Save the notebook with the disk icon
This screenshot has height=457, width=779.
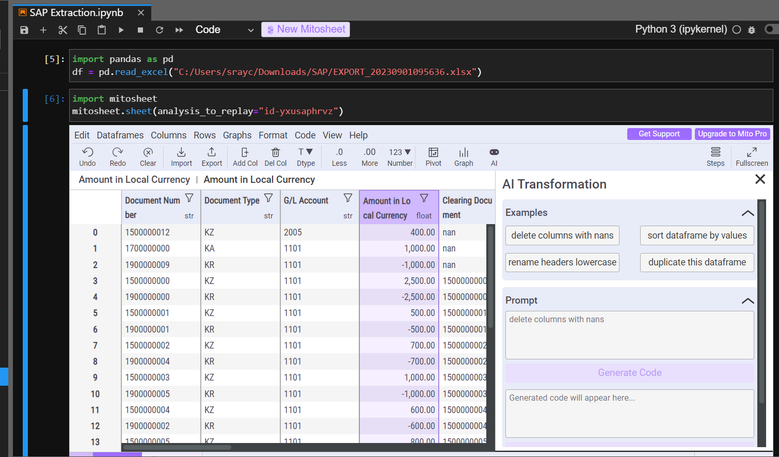point(24,30)
